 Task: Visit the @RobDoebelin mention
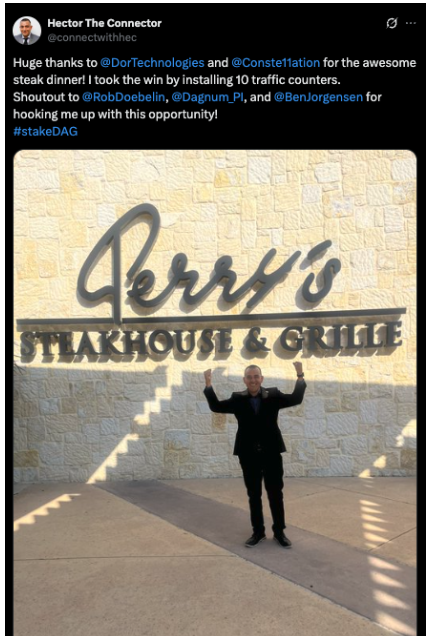point(124,97)
